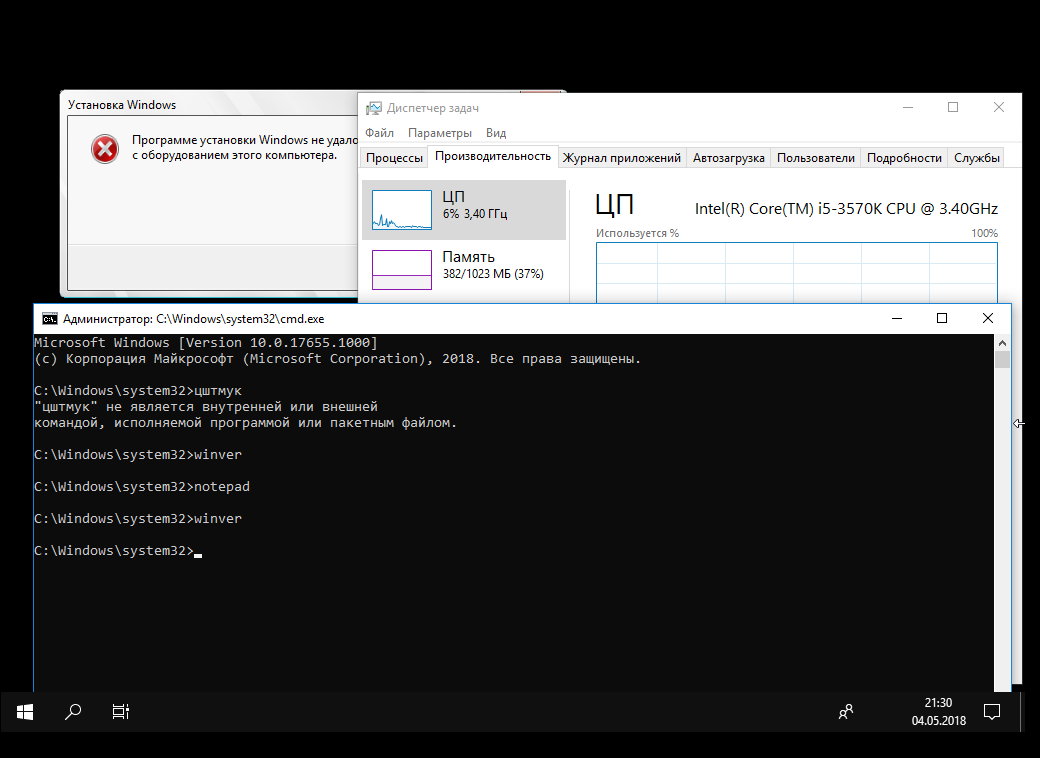1040x758 pixels.
Task: Open Task View from the taskbar
Action: coord(120,712)
